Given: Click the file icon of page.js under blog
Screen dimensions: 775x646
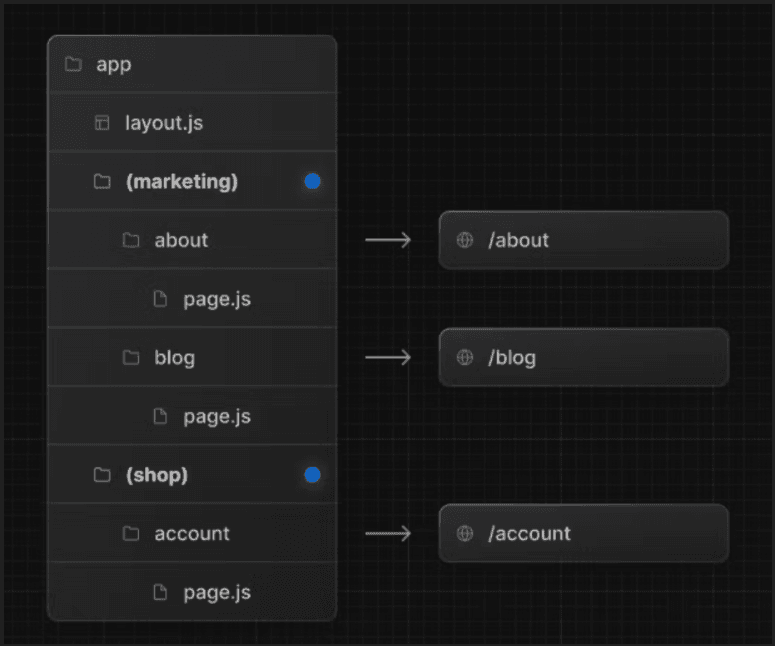Looking at the screenshot, I should pyautogui.click(x=160, y=416).
